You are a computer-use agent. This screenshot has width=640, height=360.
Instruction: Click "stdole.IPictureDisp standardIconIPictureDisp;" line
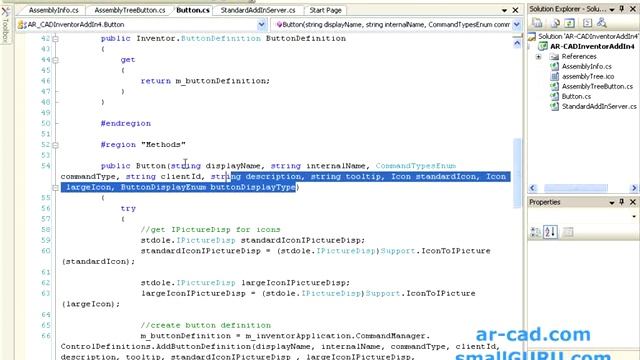point(253,240)
